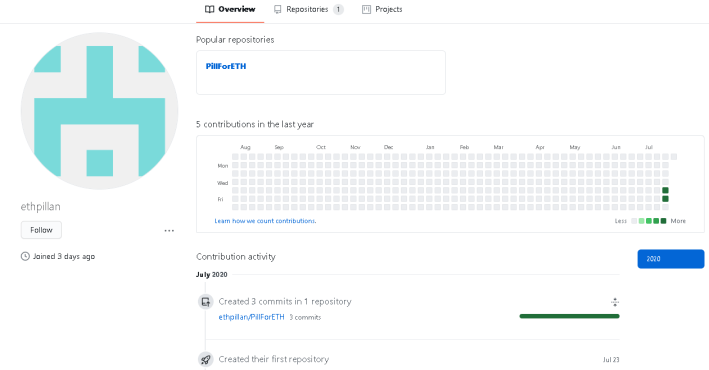709x370 pixels.
Task: Click the 'Jul' month label in graph
Action: click(649, 147)
